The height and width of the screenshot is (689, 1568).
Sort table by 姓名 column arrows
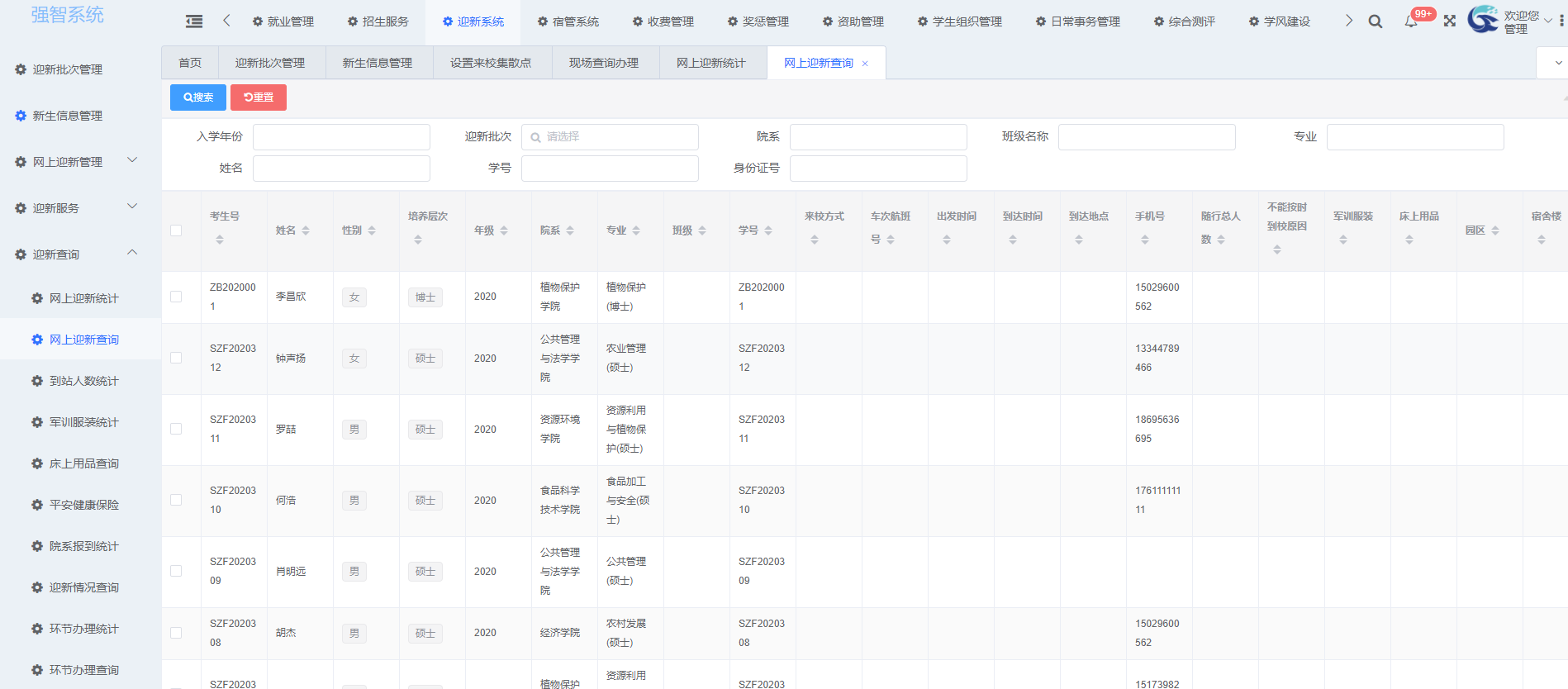[306, 230]
